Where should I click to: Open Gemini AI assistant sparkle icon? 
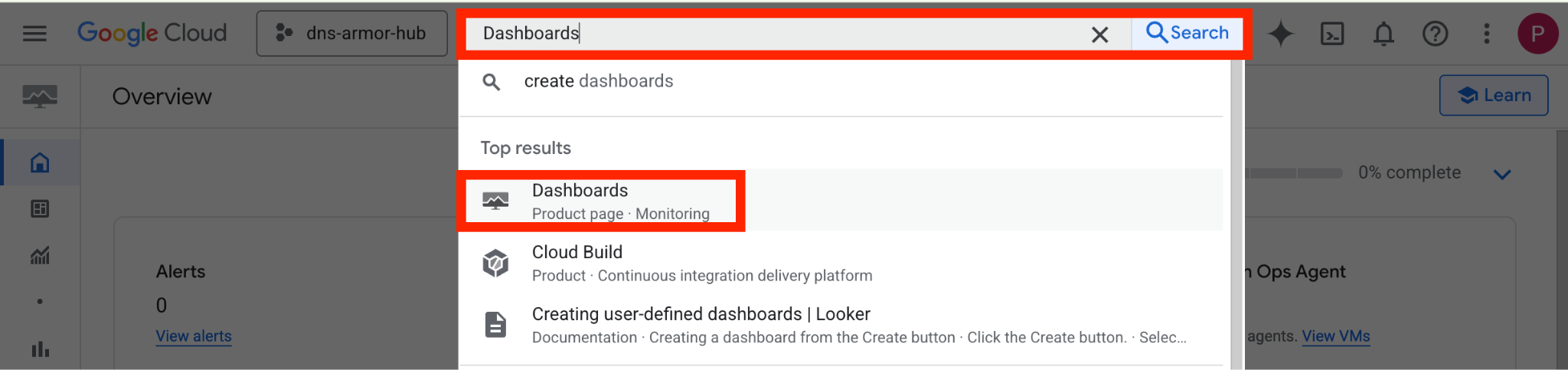pos(1281,34)
